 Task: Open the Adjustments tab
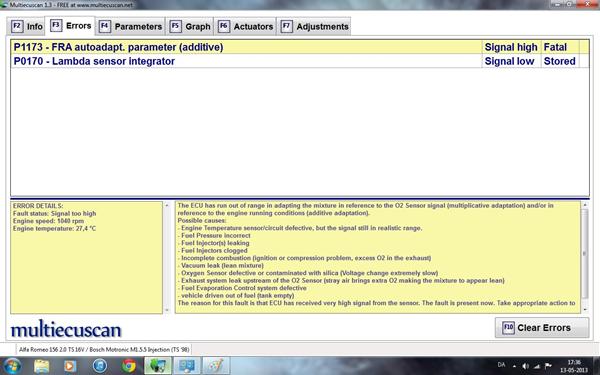click(x=314, y=26)
